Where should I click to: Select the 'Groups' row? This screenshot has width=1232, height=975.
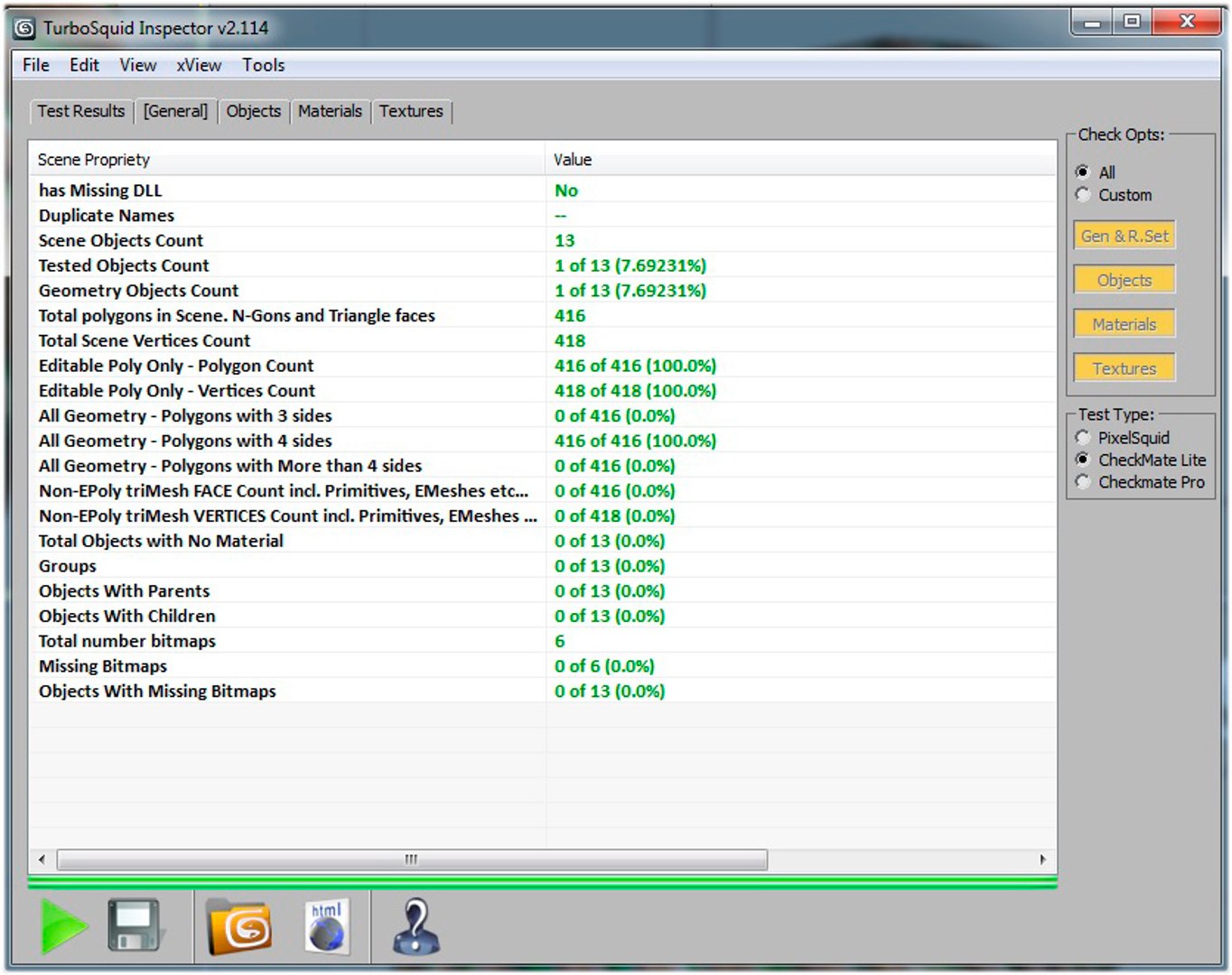[543, 566]
